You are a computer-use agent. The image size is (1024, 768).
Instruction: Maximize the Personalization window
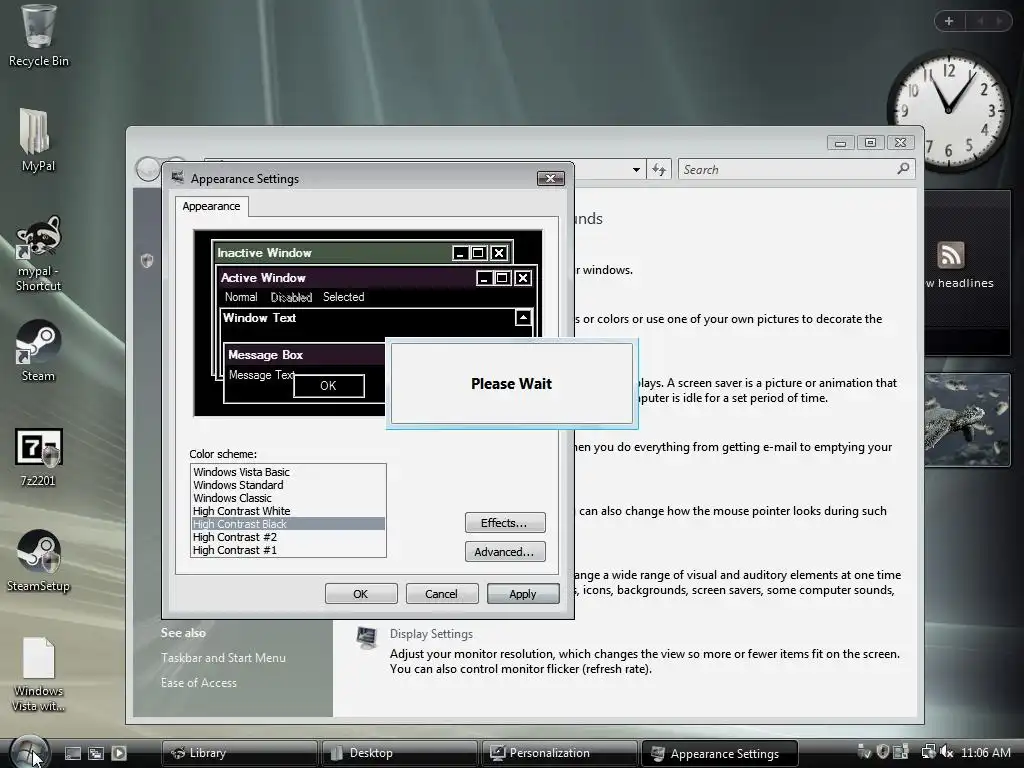coord(870,142)
